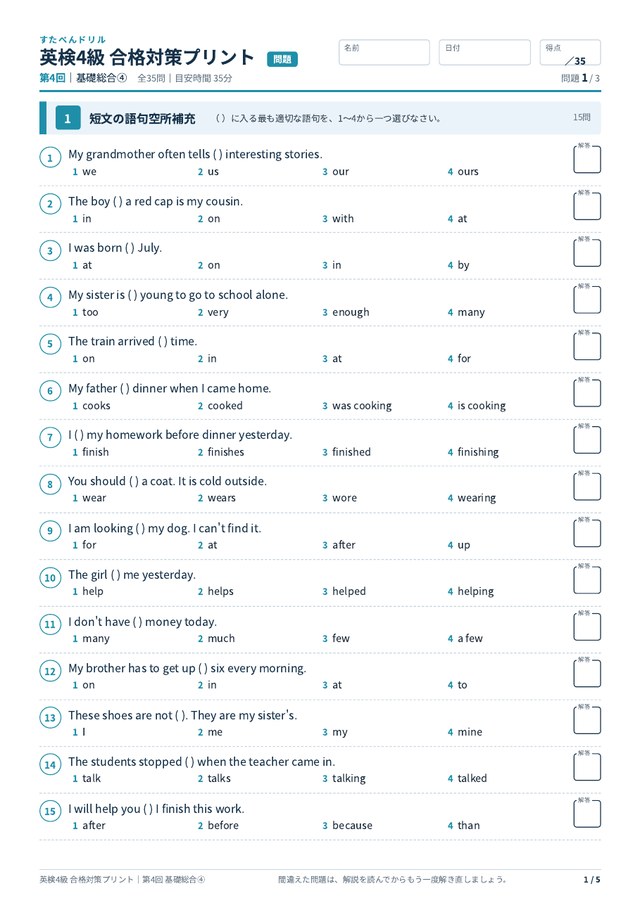Image resolution: width=640 pixels, height=905 pixels.
Task: Click the circled question number 8
Action: click(50, 484)
